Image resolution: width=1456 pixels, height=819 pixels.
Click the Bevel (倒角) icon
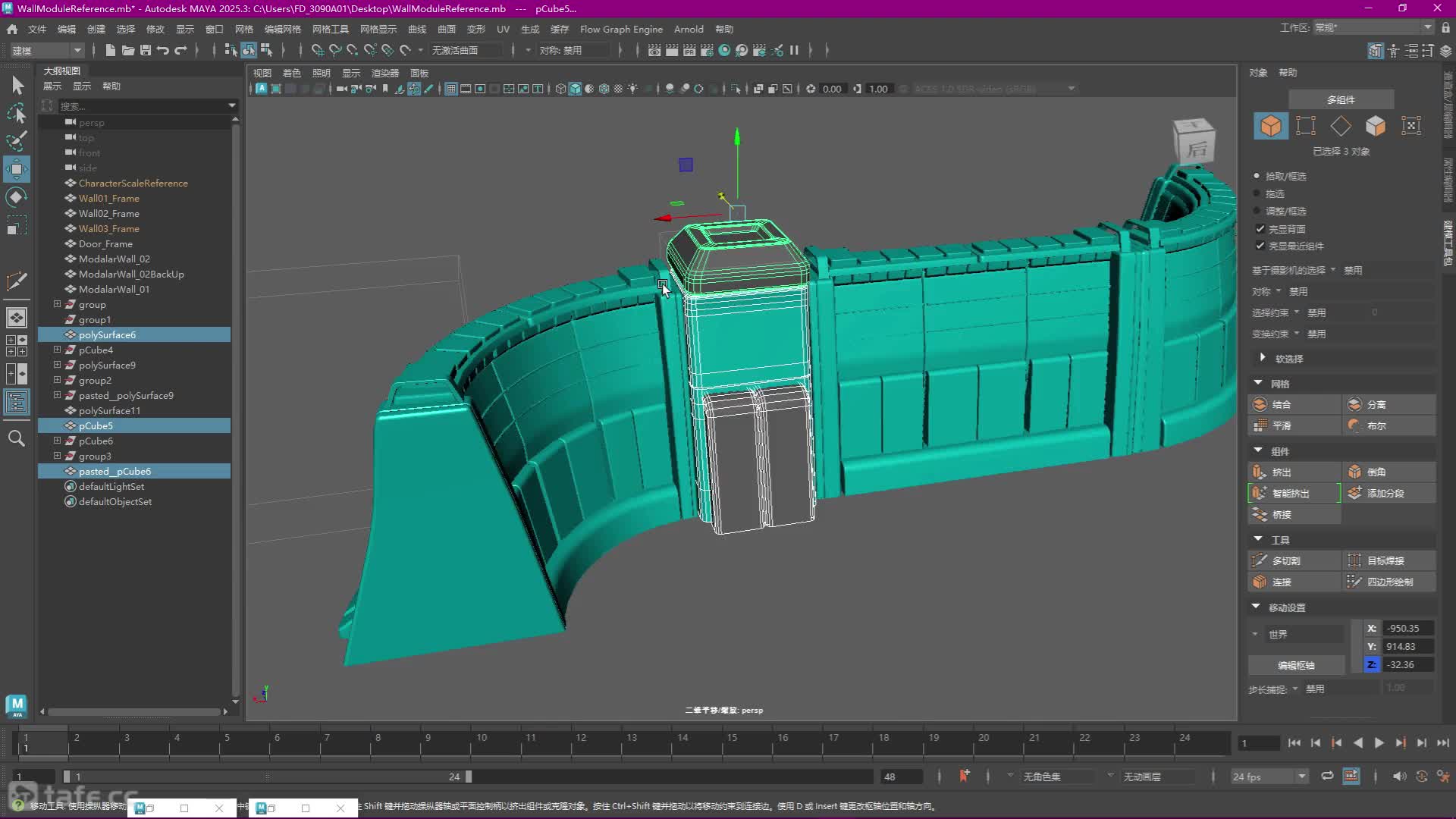coord(1354,472)
